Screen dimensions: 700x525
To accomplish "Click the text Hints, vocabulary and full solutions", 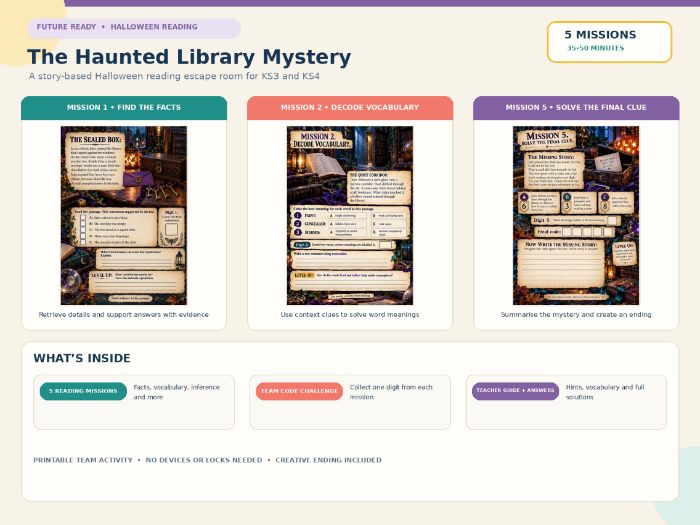I will pyautogui.click(x=605, y=392).
